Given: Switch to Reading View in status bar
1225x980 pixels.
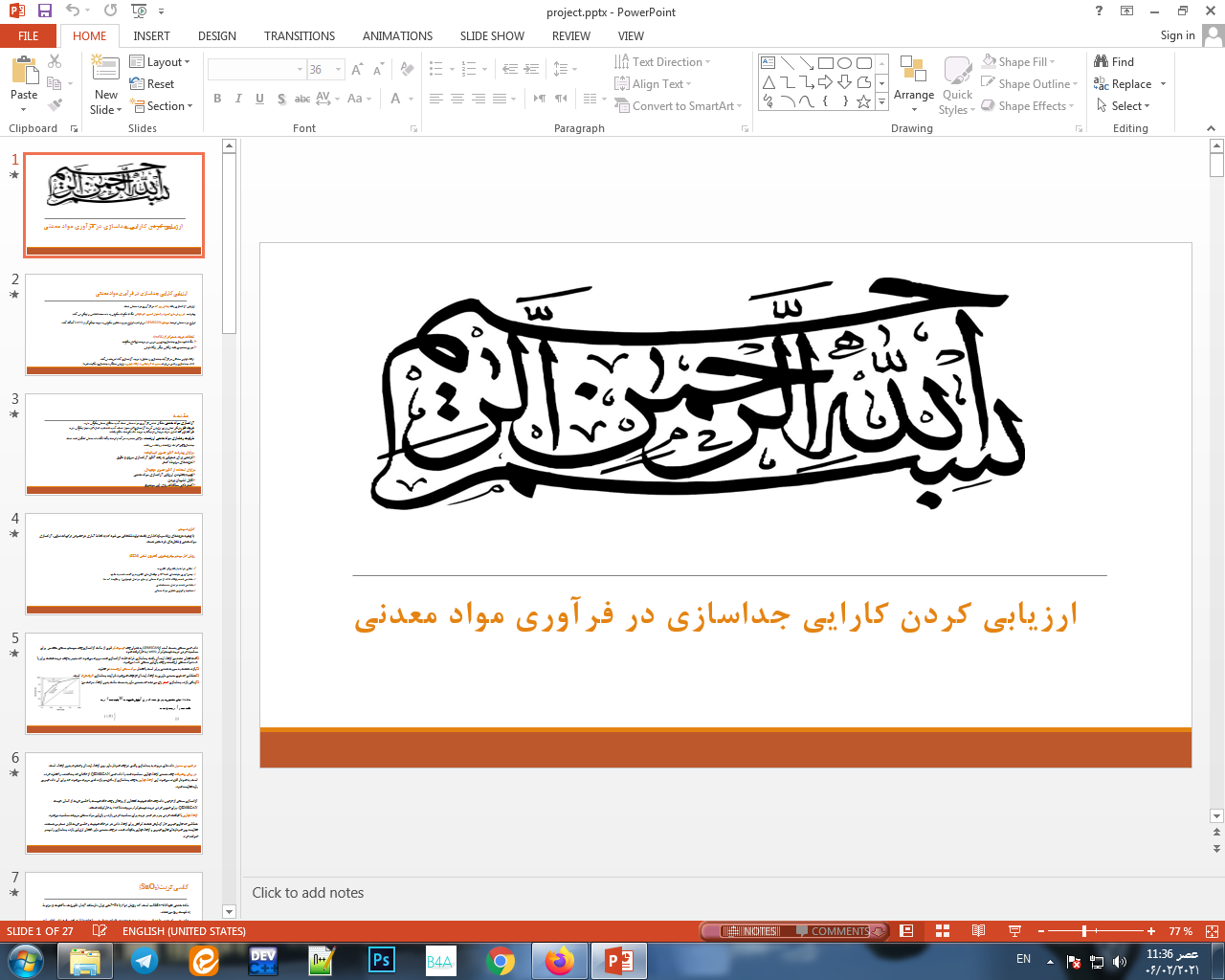Looking at the screenshot, I should pos(978,931).
